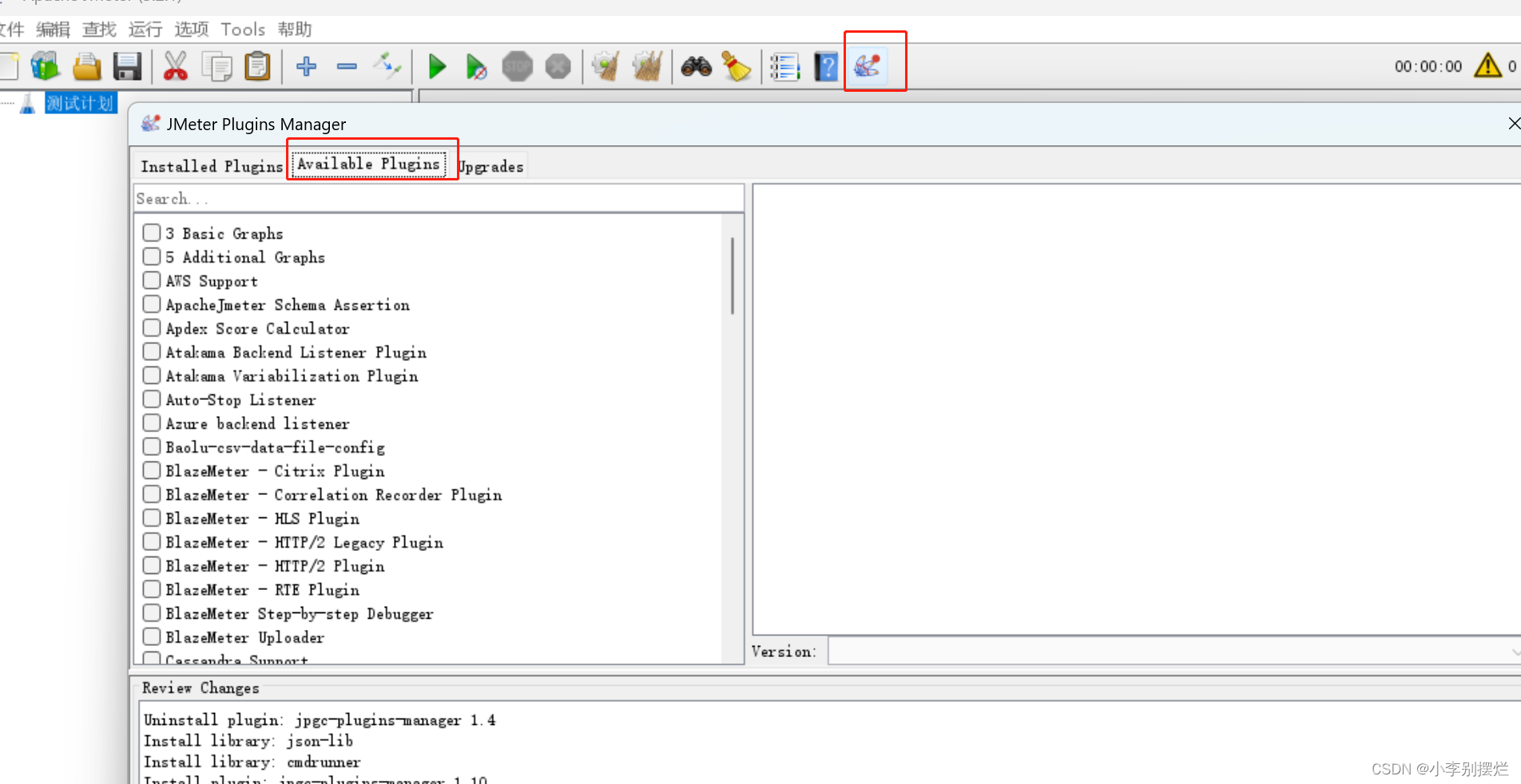Check the 3 Basic Graphs plugin
The width and height of the screenshot is (1521, 784).
click(152, 233)
